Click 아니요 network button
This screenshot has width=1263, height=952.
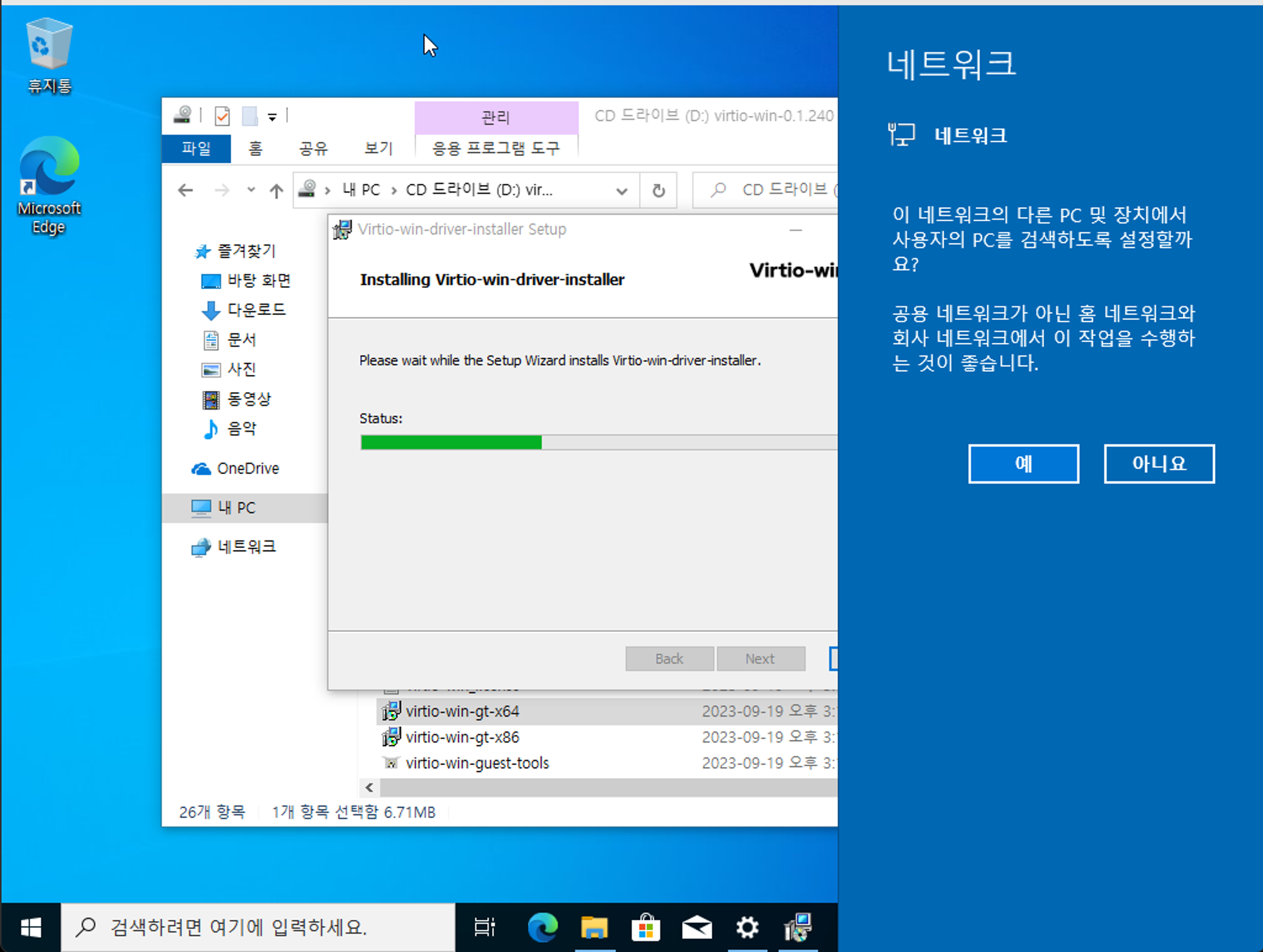[1158, 464]
